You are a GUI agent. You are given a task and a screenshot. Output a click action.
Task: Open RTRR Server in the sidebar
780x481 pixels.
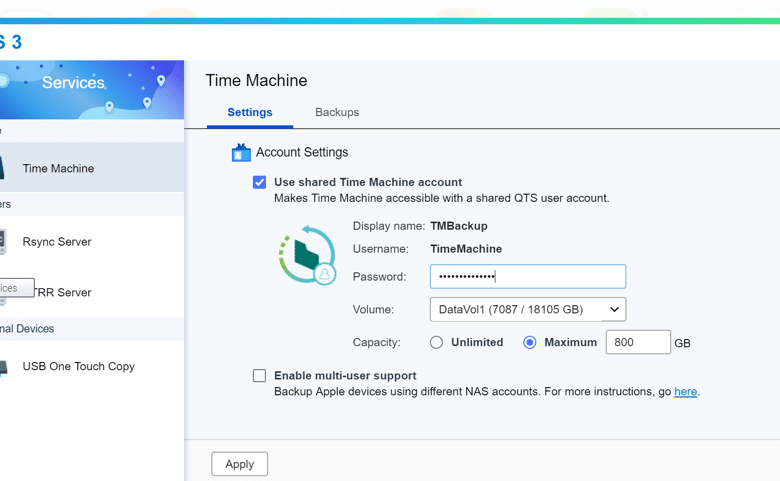pyautogui.click(x=92, y=292)
